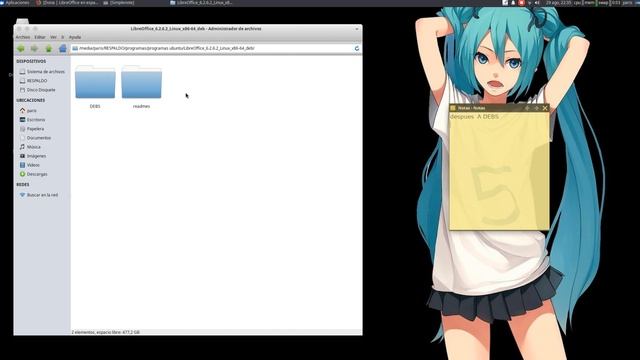Click the Notas note menu icon

click(453, 108)
